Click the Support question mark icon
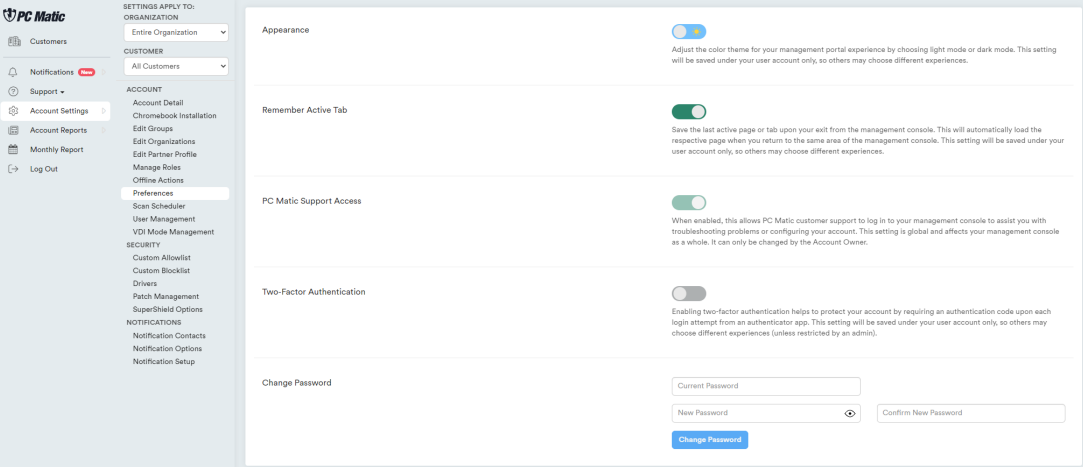Image resolution: width=1083 pixels, height=467 pixels. 13,91
